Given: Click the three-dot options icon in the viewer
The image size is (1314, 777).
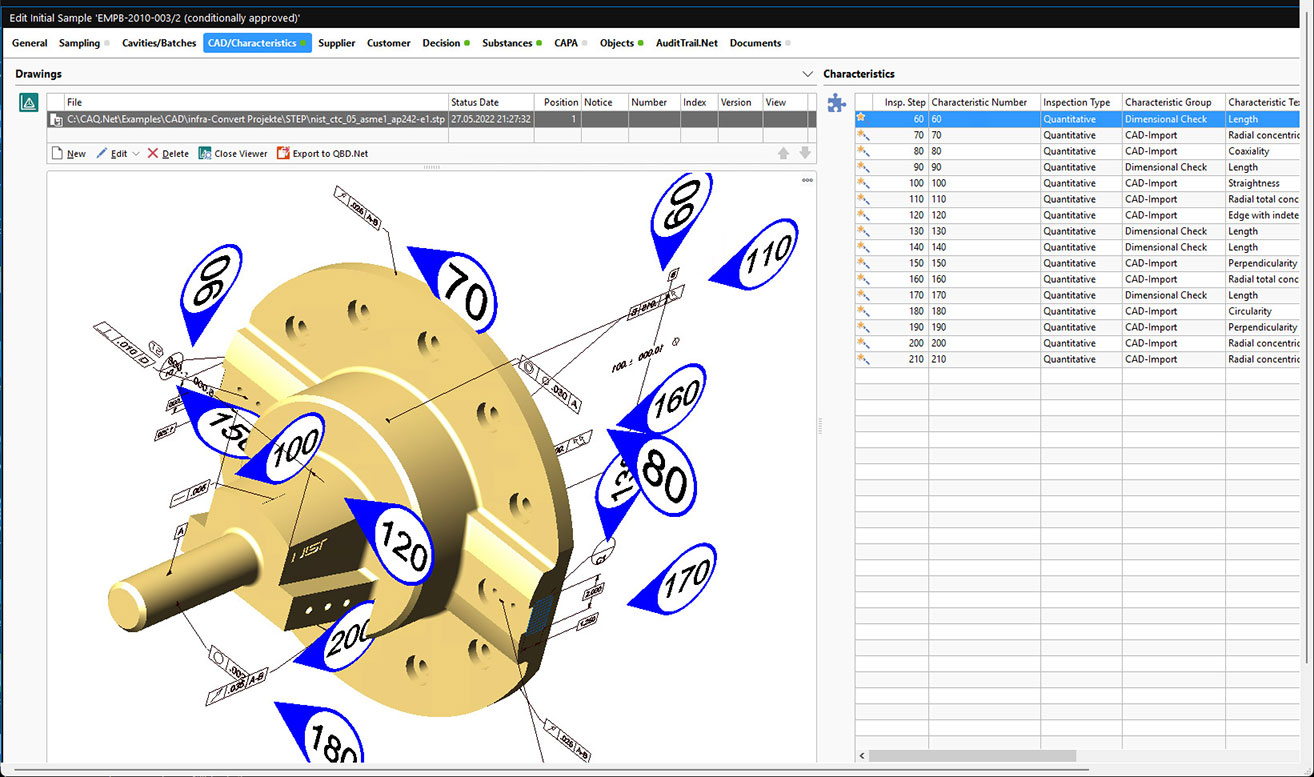Looking at the screenshot, I should click(806, 181).
